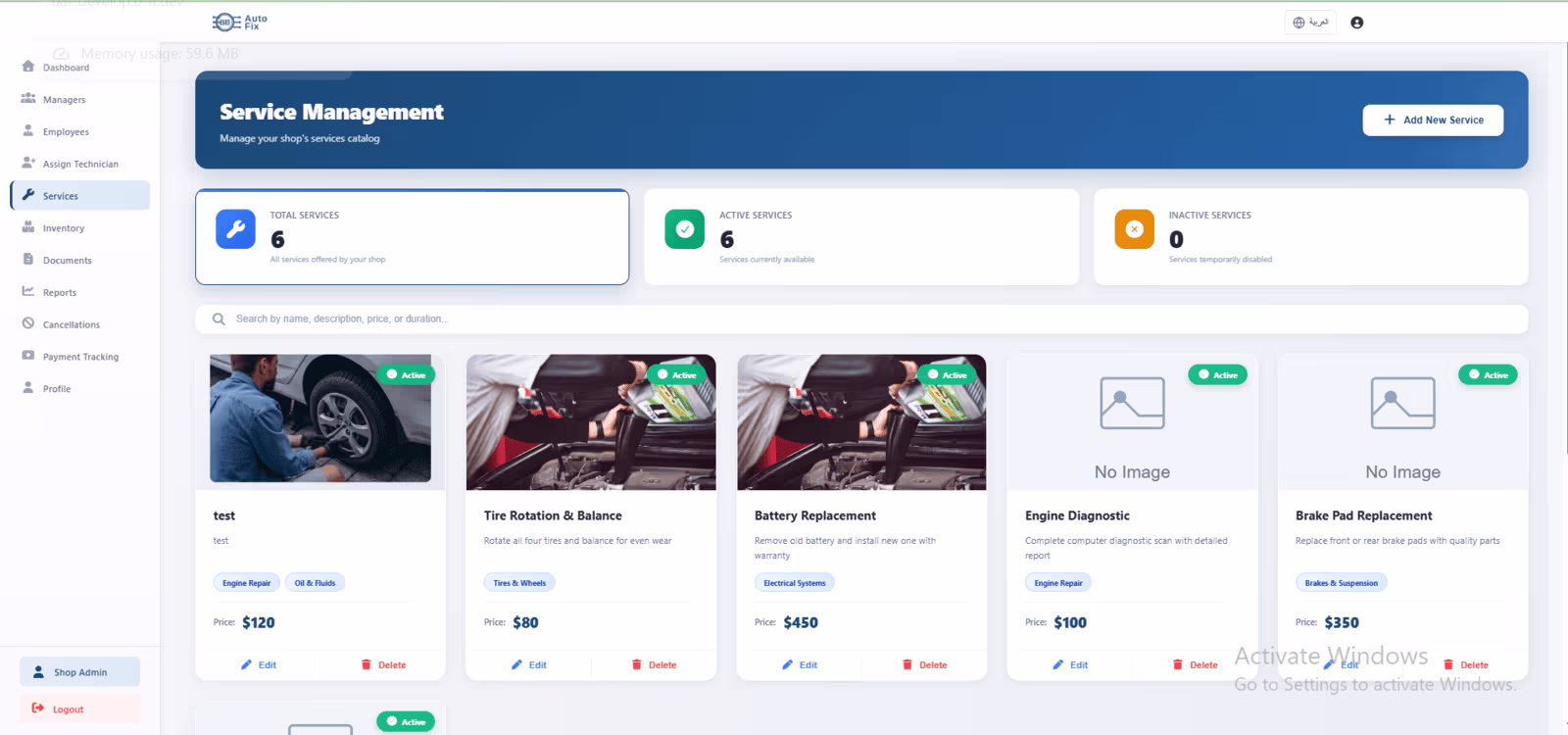1568x735 pixels.
Task: Open the Dashboard sidebar item
Action: [80, 68]
